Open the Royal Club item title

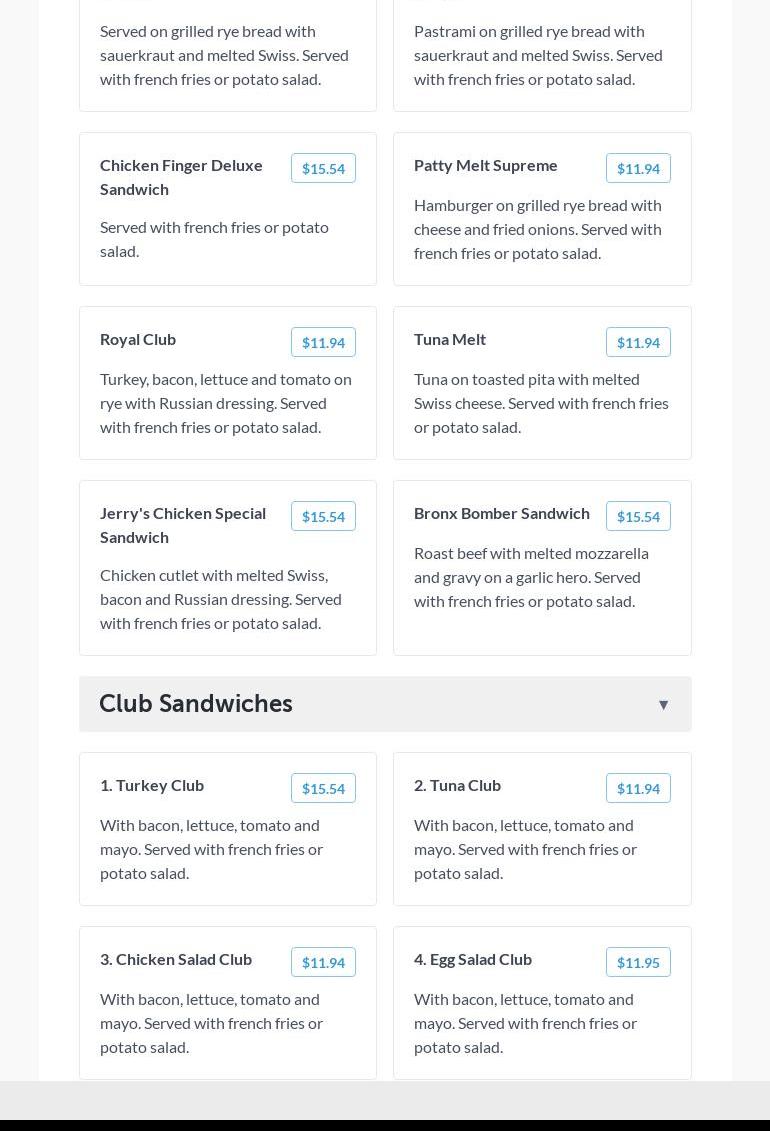click(138, 339)
